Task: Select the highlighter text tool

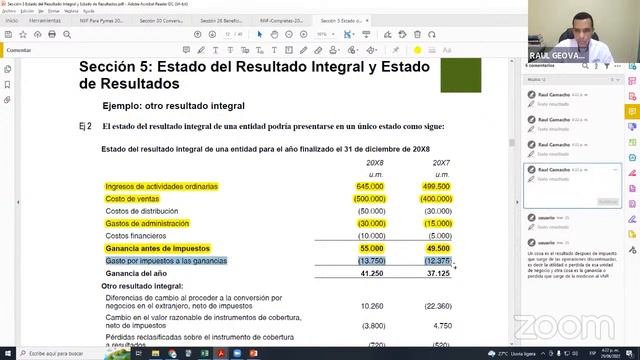Action: coord(201,50)
